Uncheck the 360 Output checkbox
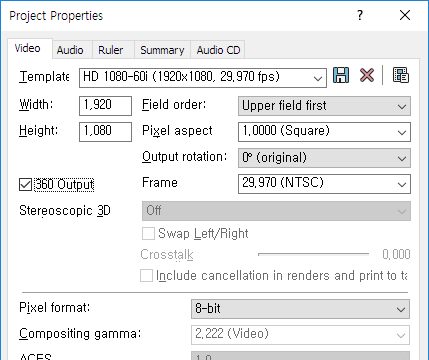 [25, 184]
